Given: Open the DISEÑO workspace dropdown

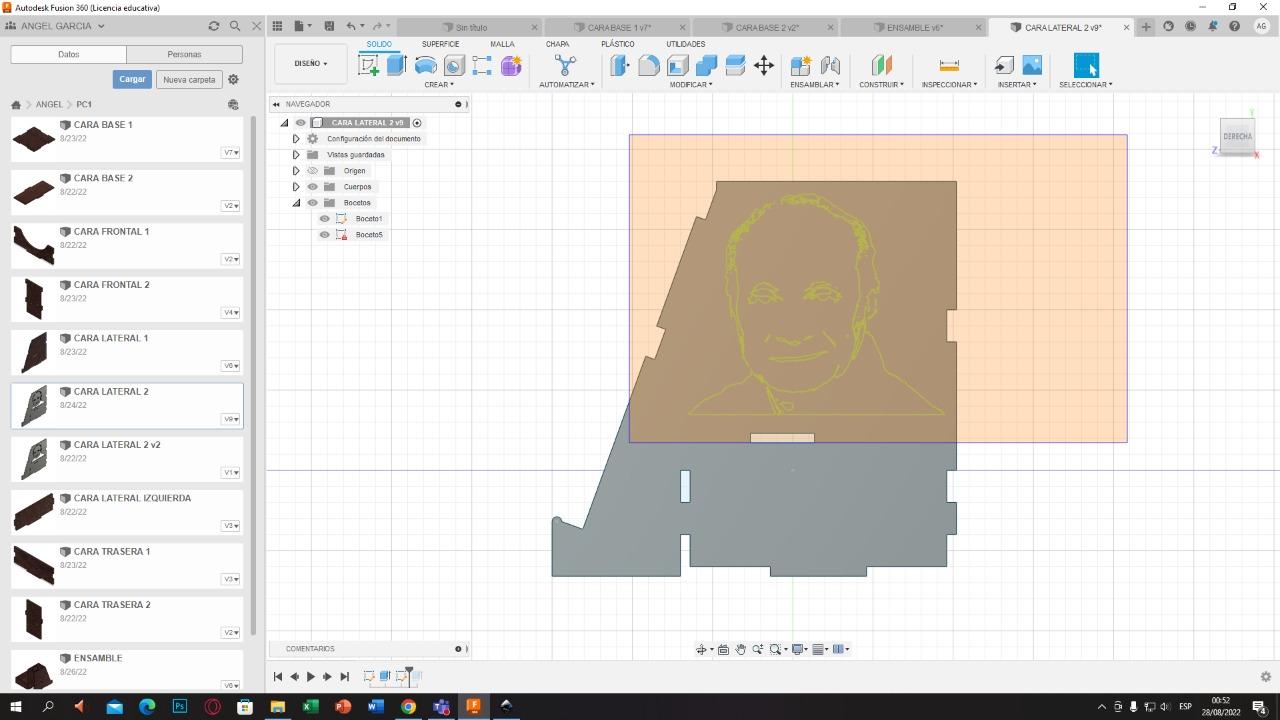Looking at the screenshot, I should tap(310, 64).
